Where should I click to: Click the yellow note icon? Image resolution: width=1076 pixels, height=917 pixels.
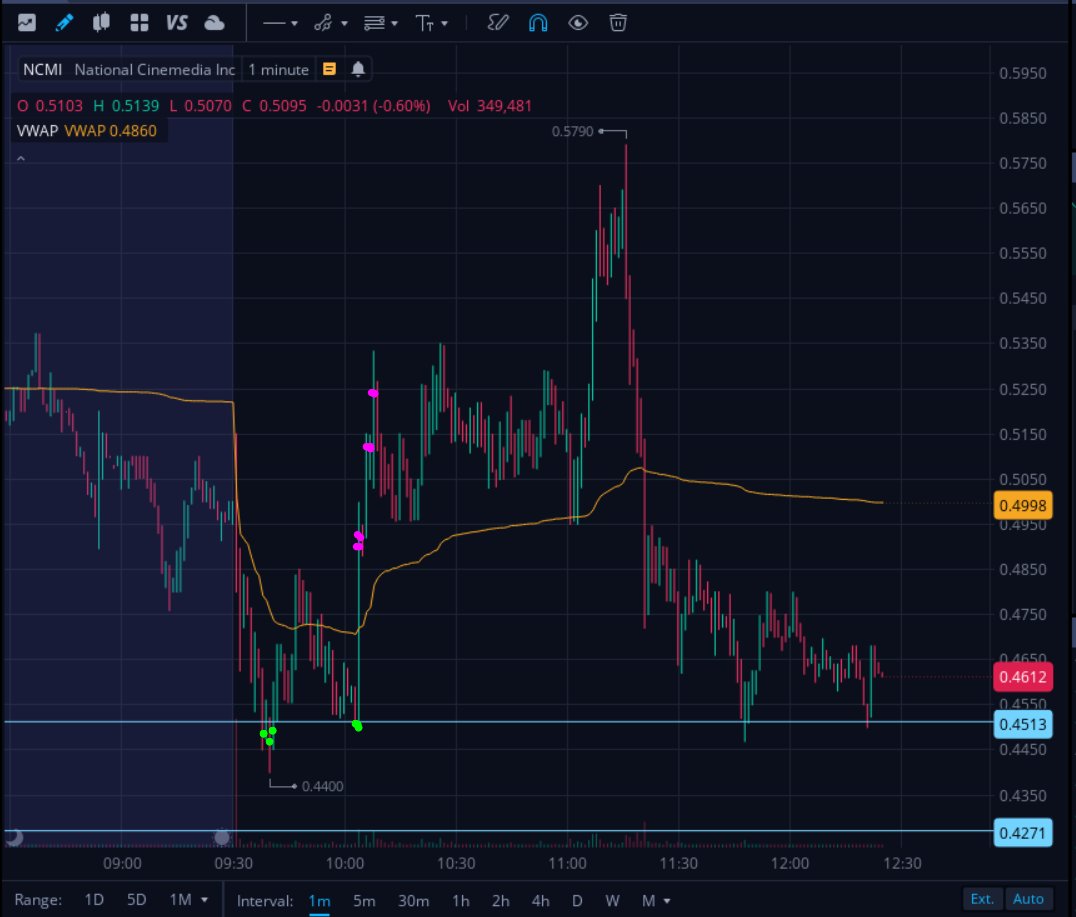pos(329,69)
